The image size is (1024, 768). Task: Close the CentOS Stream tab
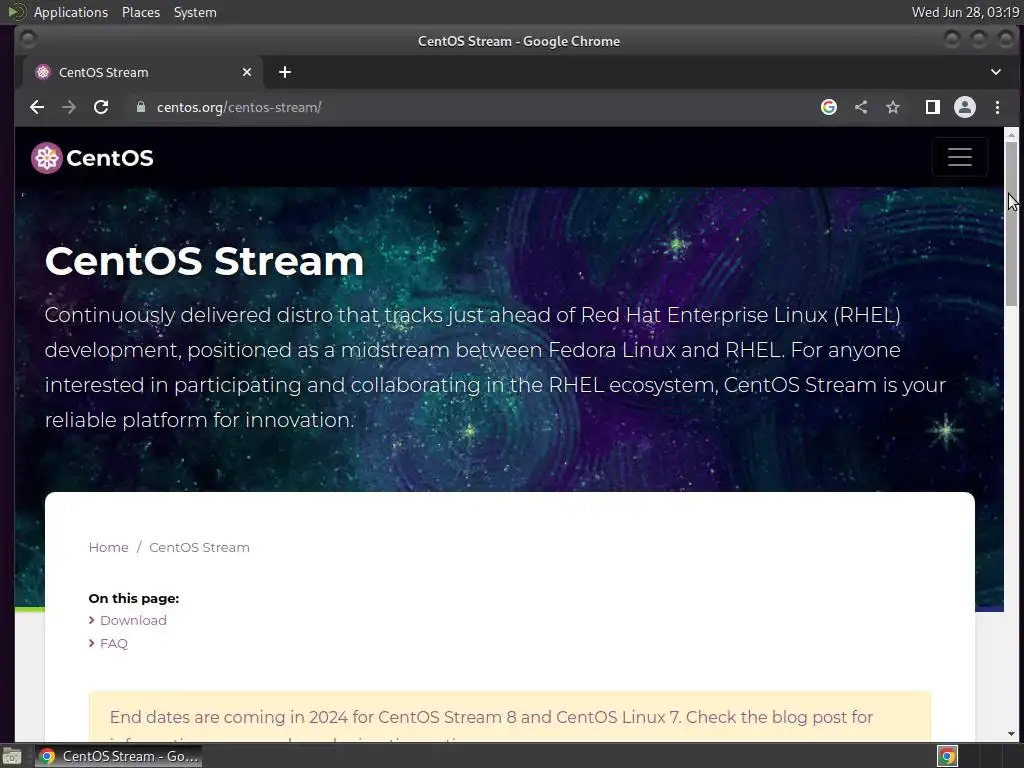(247, 72)
